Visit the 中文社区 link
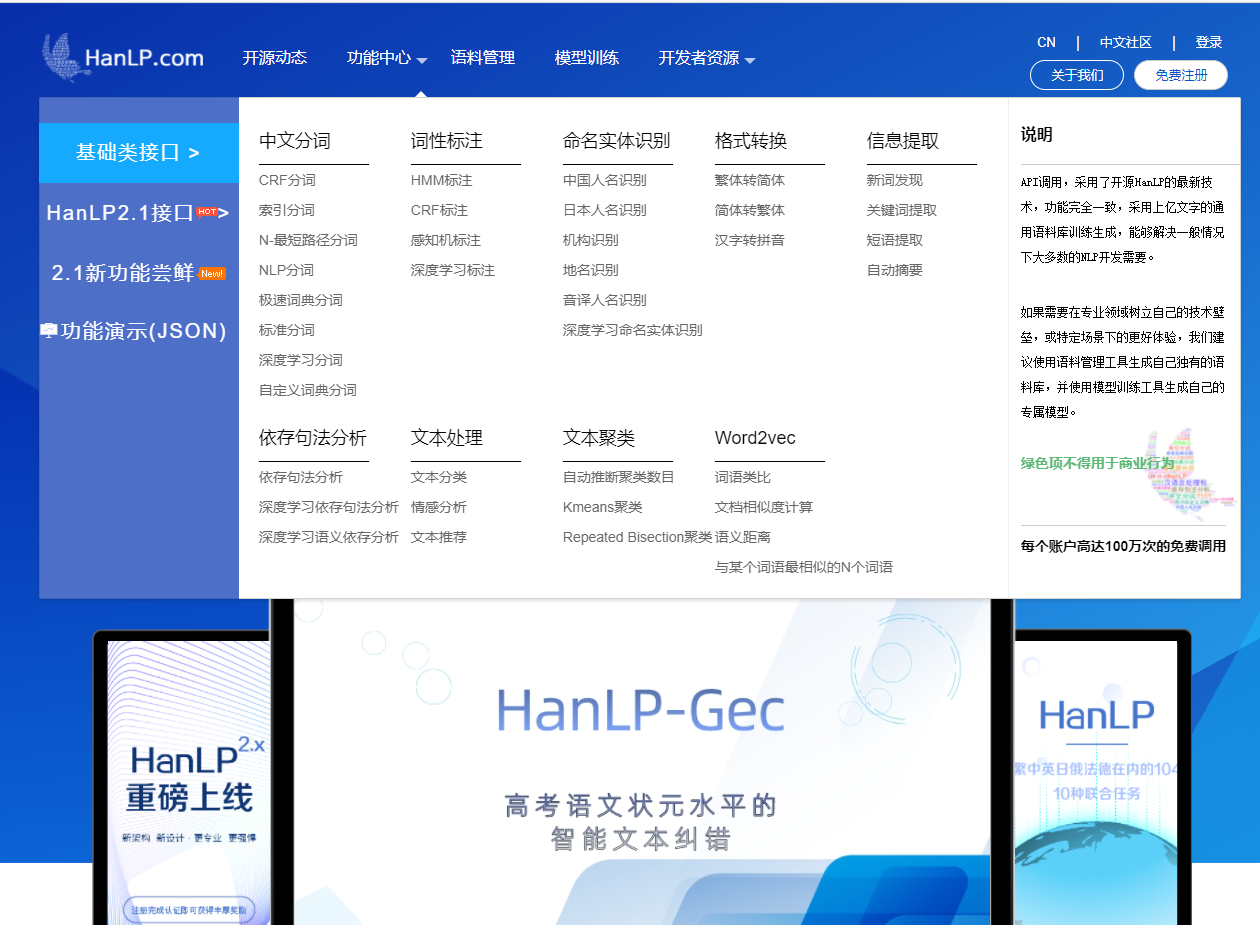Viewport: 1260px width, 925px height. 1125,42
